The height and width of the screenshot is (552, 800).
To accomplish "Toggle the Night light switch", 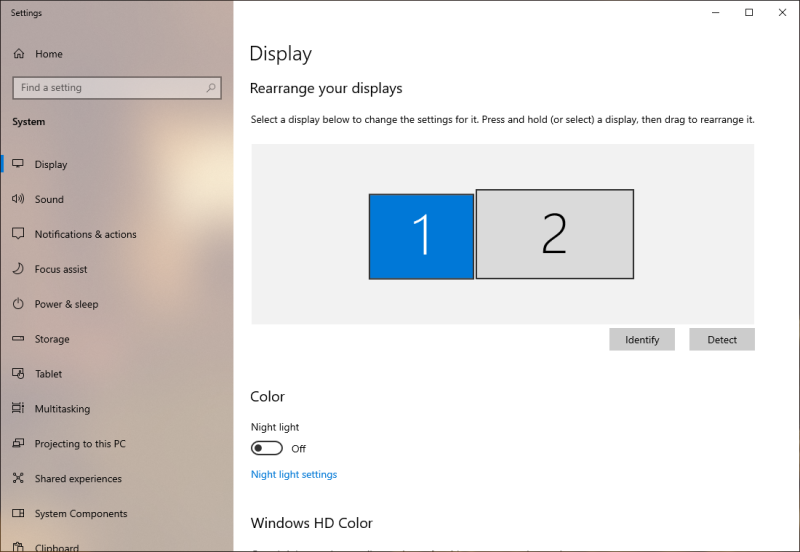I will click(x=267, y=448).
